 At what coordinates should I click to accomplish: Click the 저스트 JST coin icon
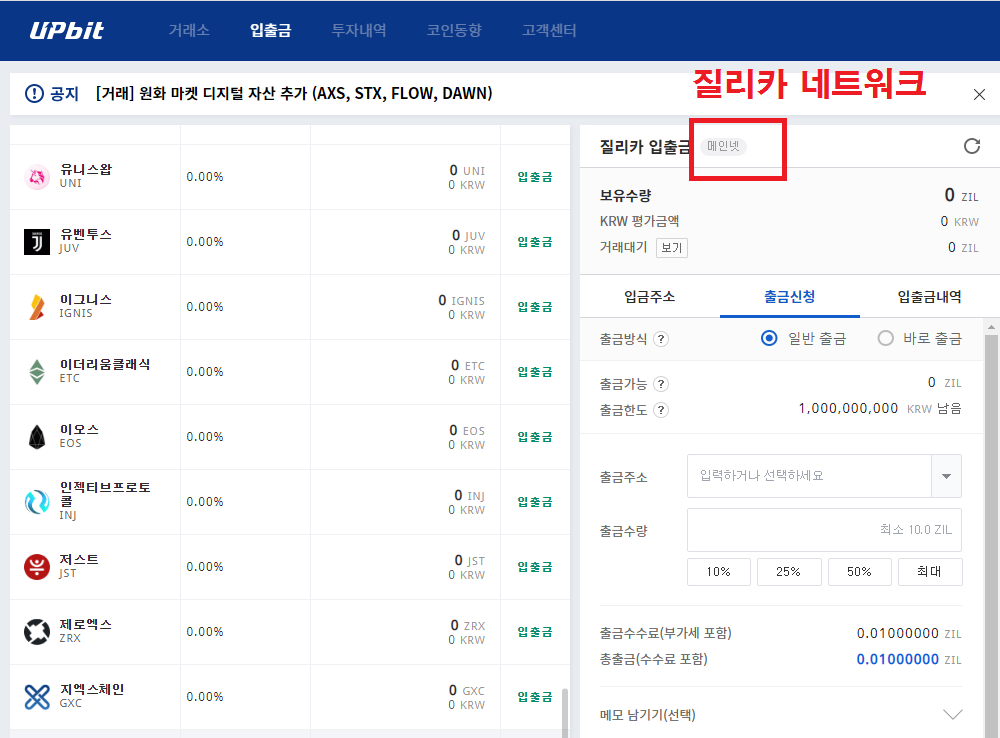pos(37,567)
